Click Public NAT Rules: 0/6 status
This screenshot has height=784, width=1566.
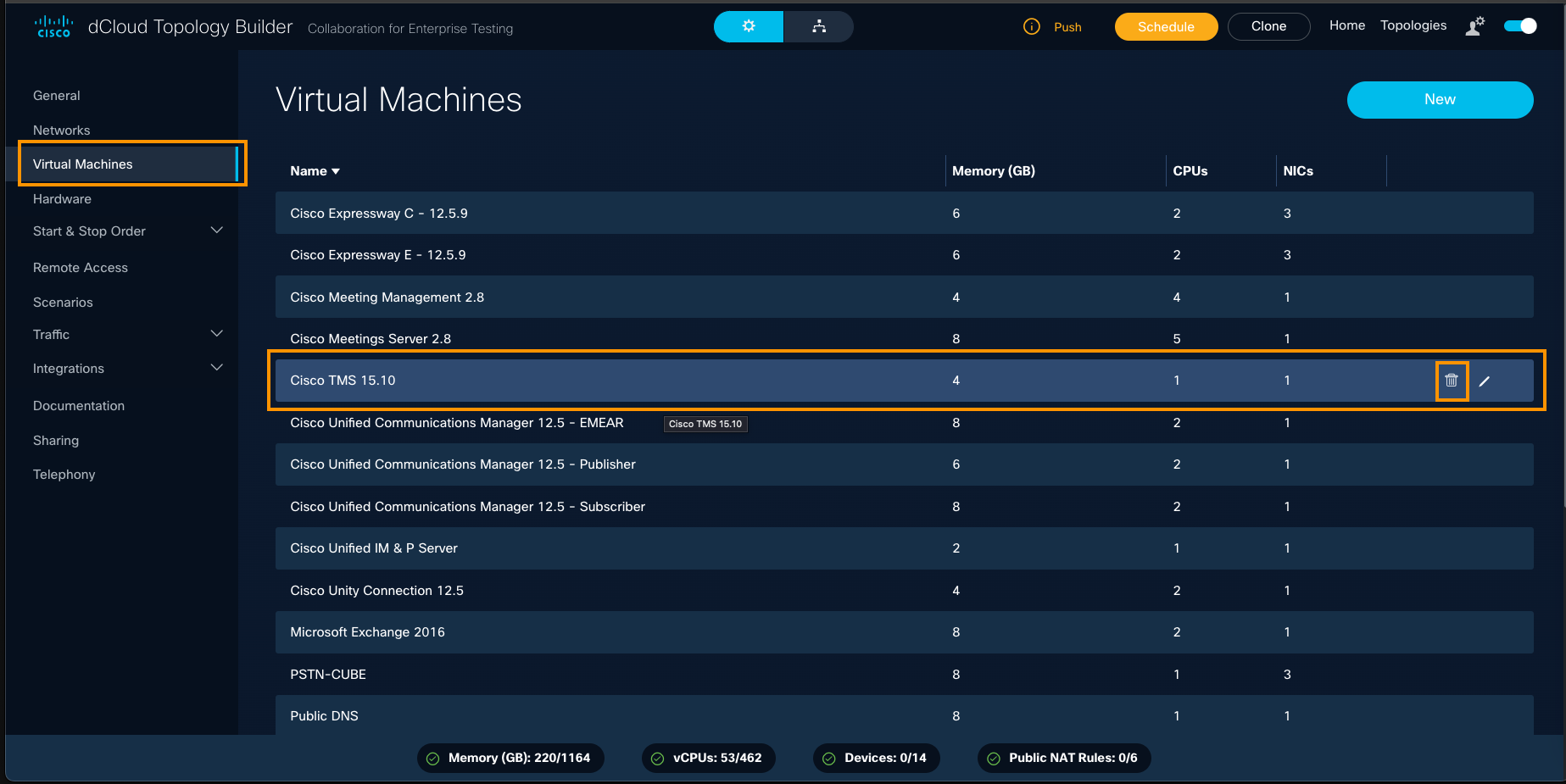point(1064,759)
